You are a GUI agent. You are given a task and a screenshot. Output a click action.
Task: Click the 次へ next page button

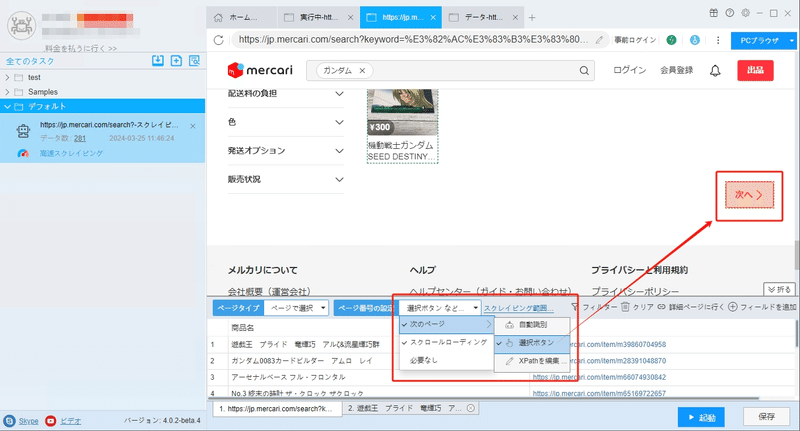tap(749, 195)
